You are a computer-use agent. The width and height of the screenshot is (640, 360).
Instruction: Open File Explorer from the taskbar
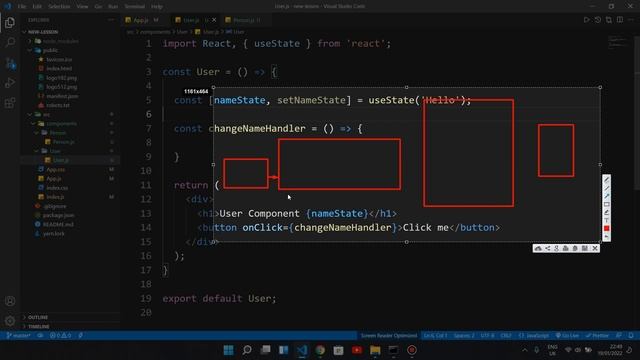(375, 350)
